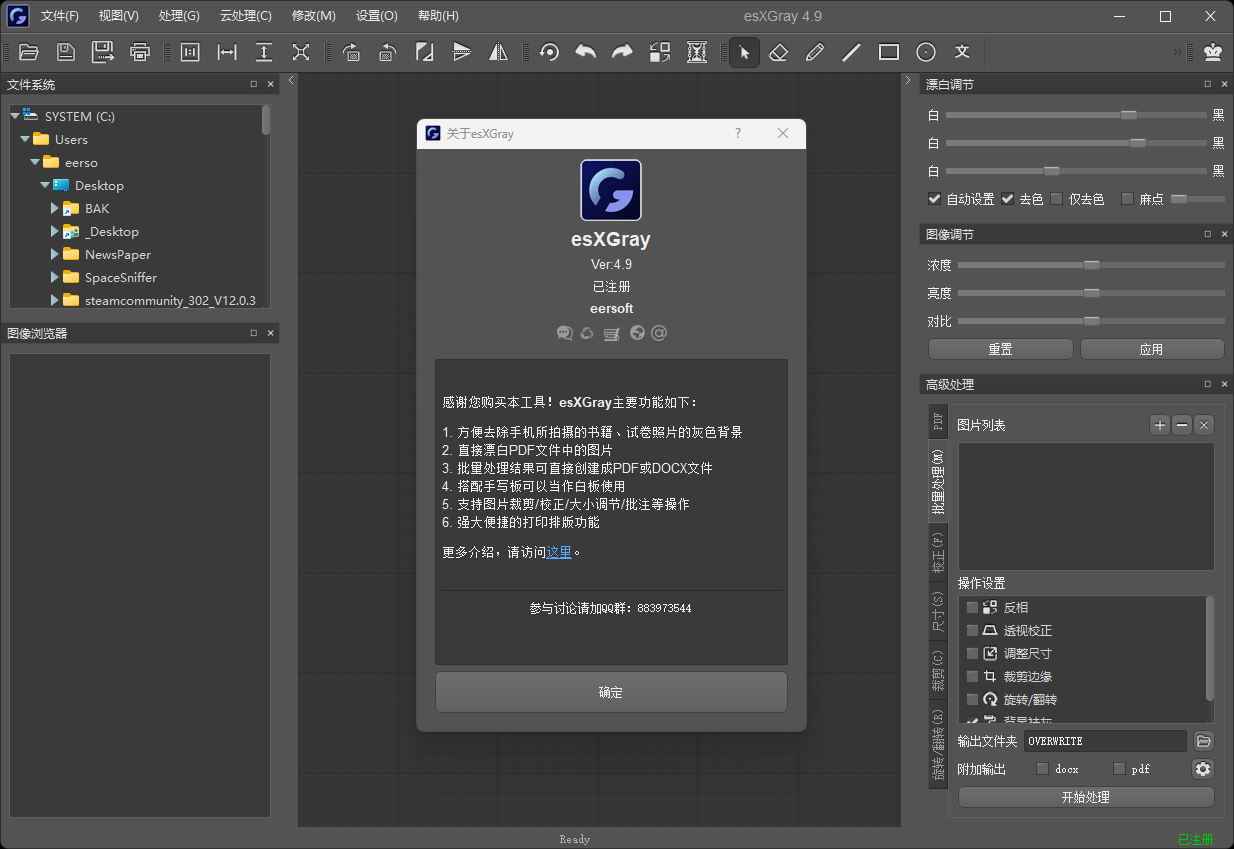Viewport: 1234px width, 849px height.
Task: Rotate image clockwise from toolbar
Action: click(351, 52)
